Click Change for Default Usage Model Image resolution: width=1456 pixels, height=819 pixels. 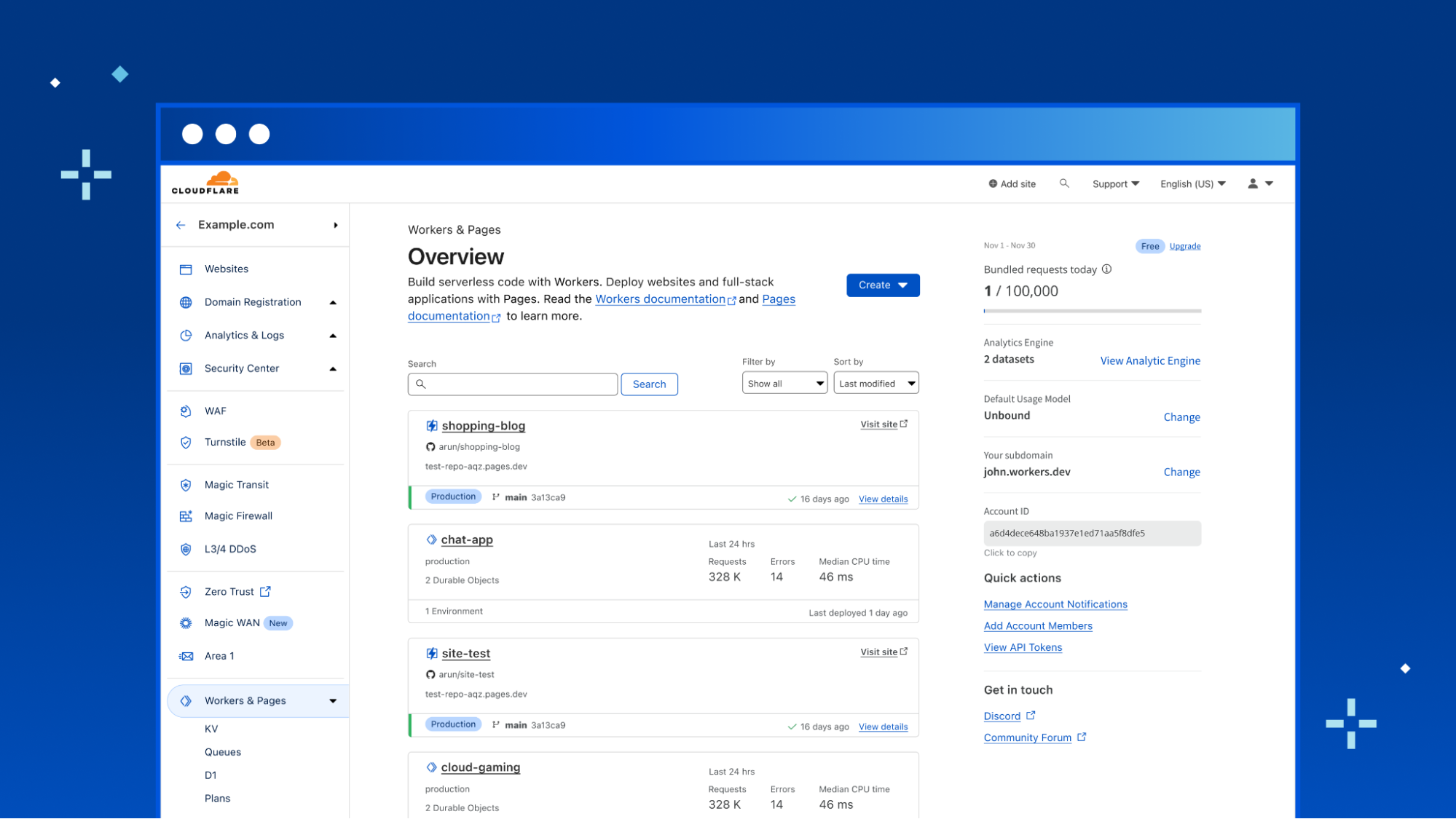[1181, 417]
